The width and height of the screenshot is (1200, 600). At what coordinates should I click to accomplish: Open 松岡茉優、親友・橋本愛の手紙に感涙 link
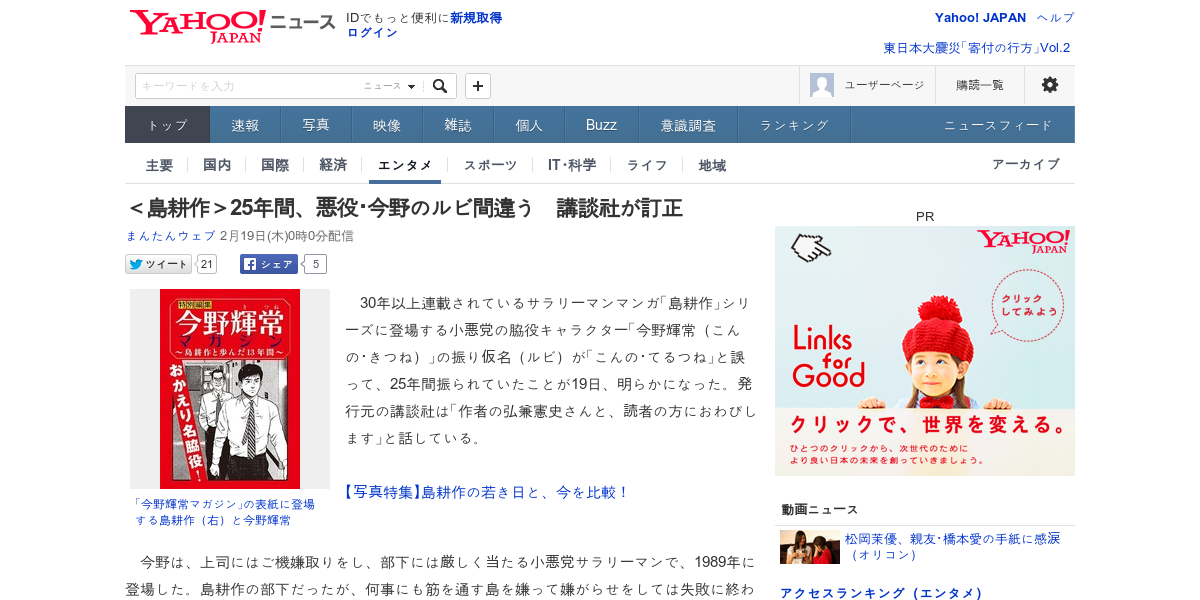[x=952, y=546]
